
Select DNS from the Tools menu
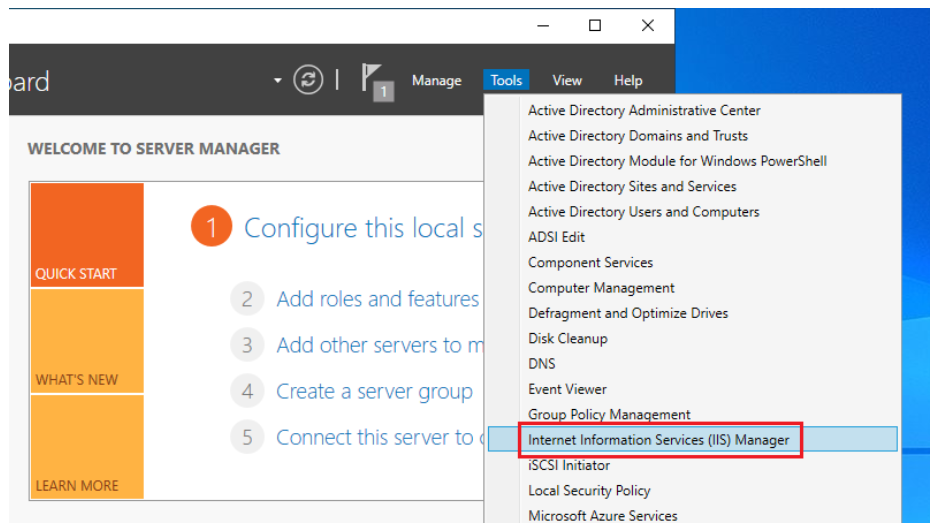click(x=542, y=364)
